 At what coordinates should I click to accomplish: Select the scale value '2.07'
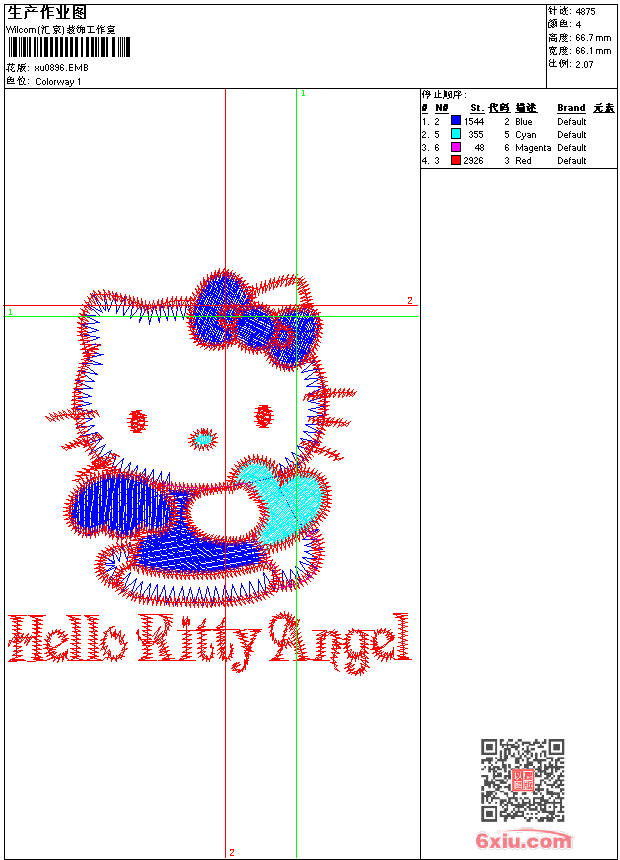[x=584, y=65]
